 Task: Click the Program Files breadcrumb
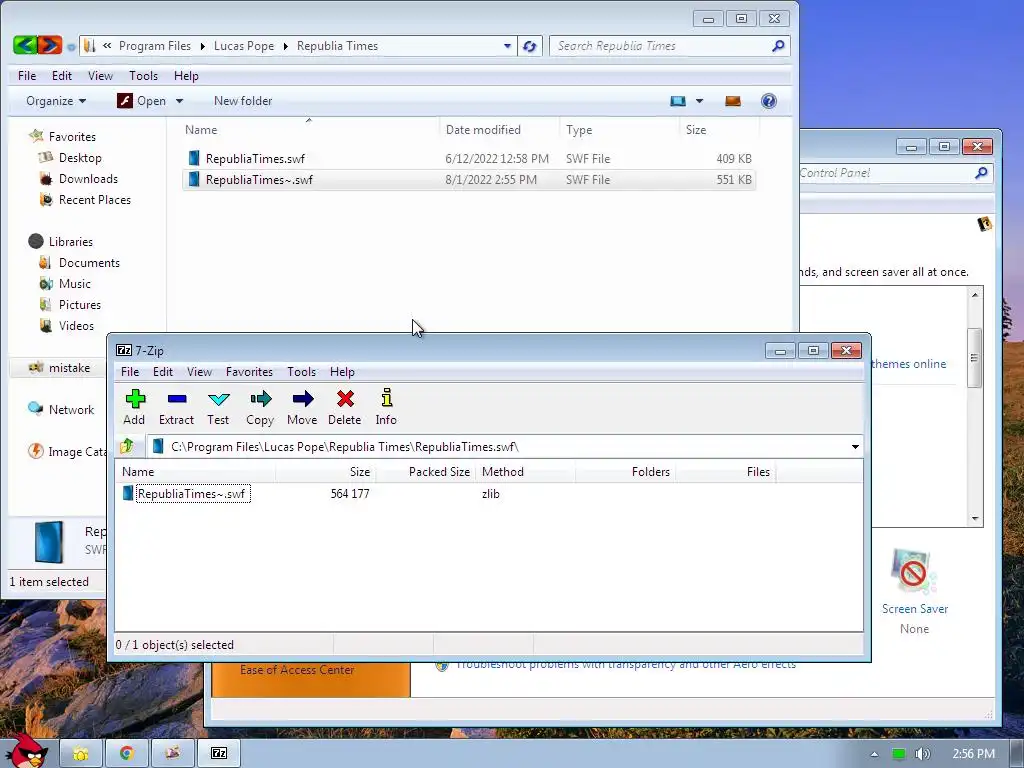155,46
